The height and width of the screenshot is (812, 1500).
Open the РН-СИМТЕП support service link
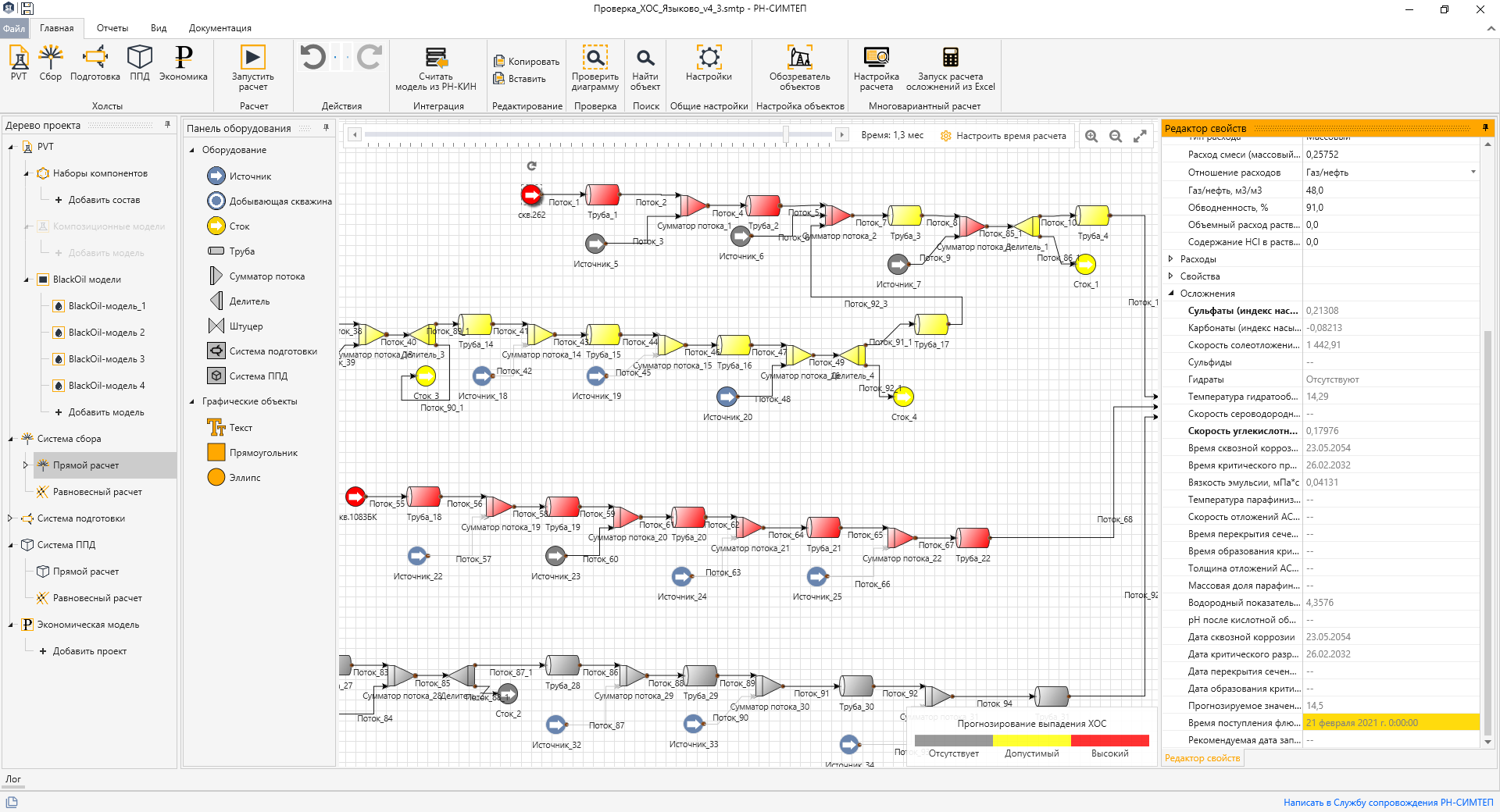1388,802
